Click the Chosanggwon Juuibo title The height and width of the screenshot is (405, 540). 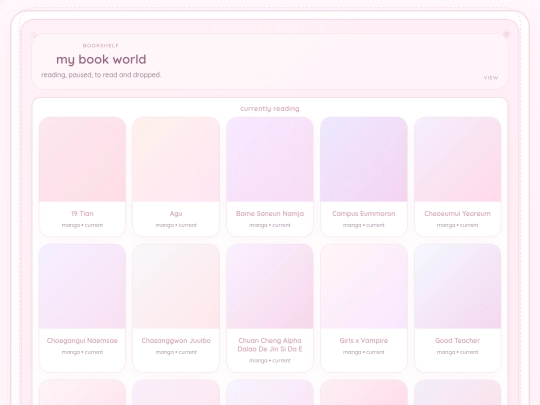pos(176,341)
